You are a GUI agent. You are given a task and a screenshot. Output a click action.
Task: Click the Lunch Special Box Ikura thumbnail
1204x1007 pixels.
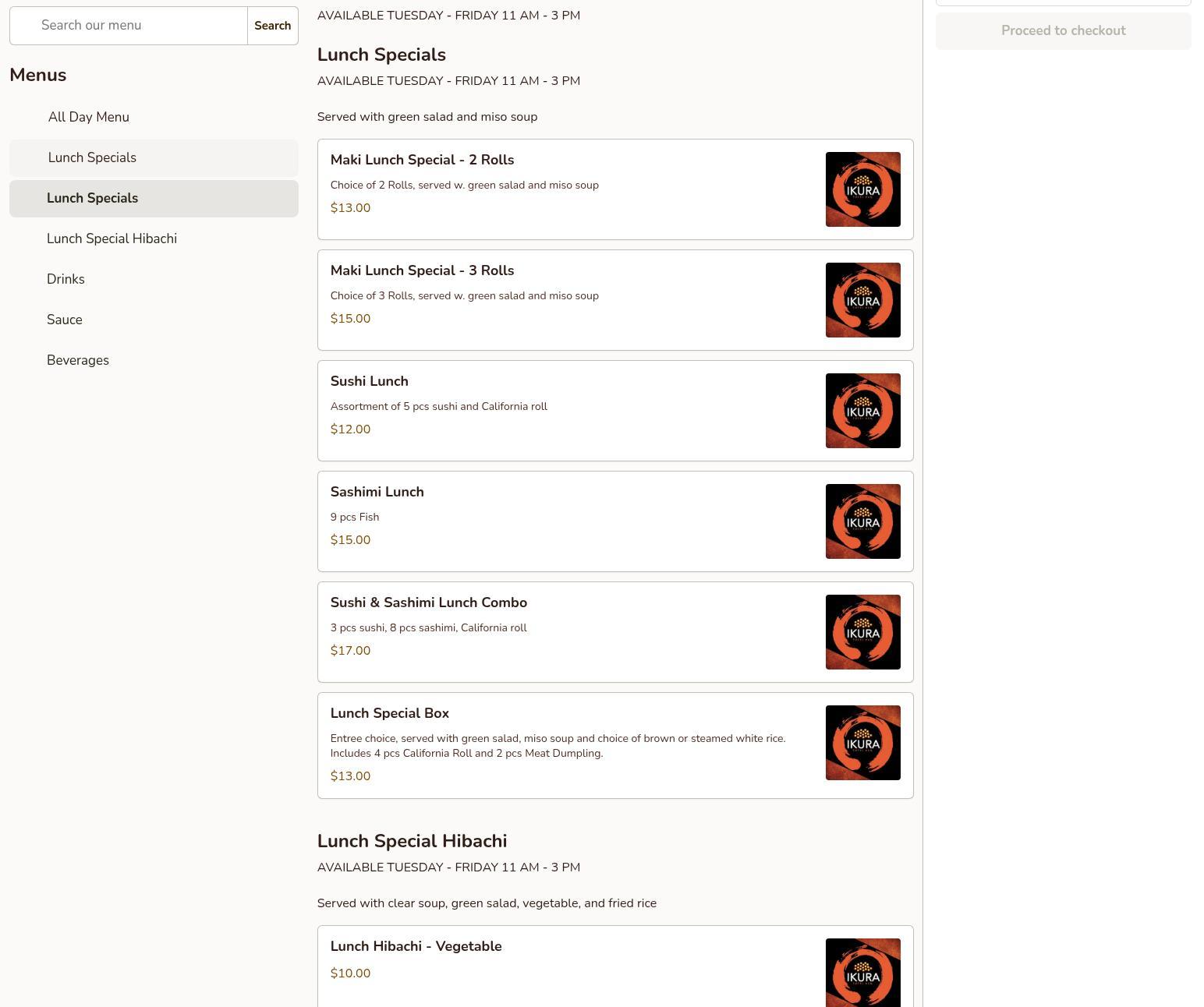point(862,743)
